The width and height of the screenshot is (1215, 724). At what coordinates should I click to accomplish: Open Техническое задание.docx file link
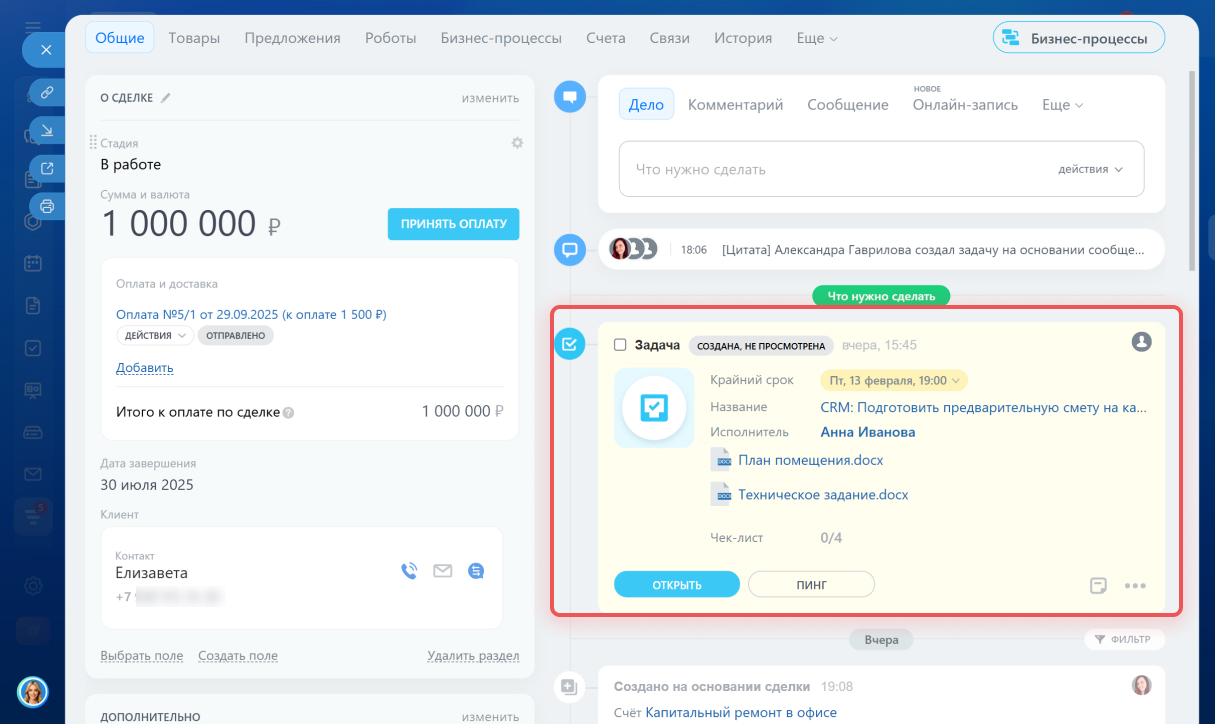822,494
